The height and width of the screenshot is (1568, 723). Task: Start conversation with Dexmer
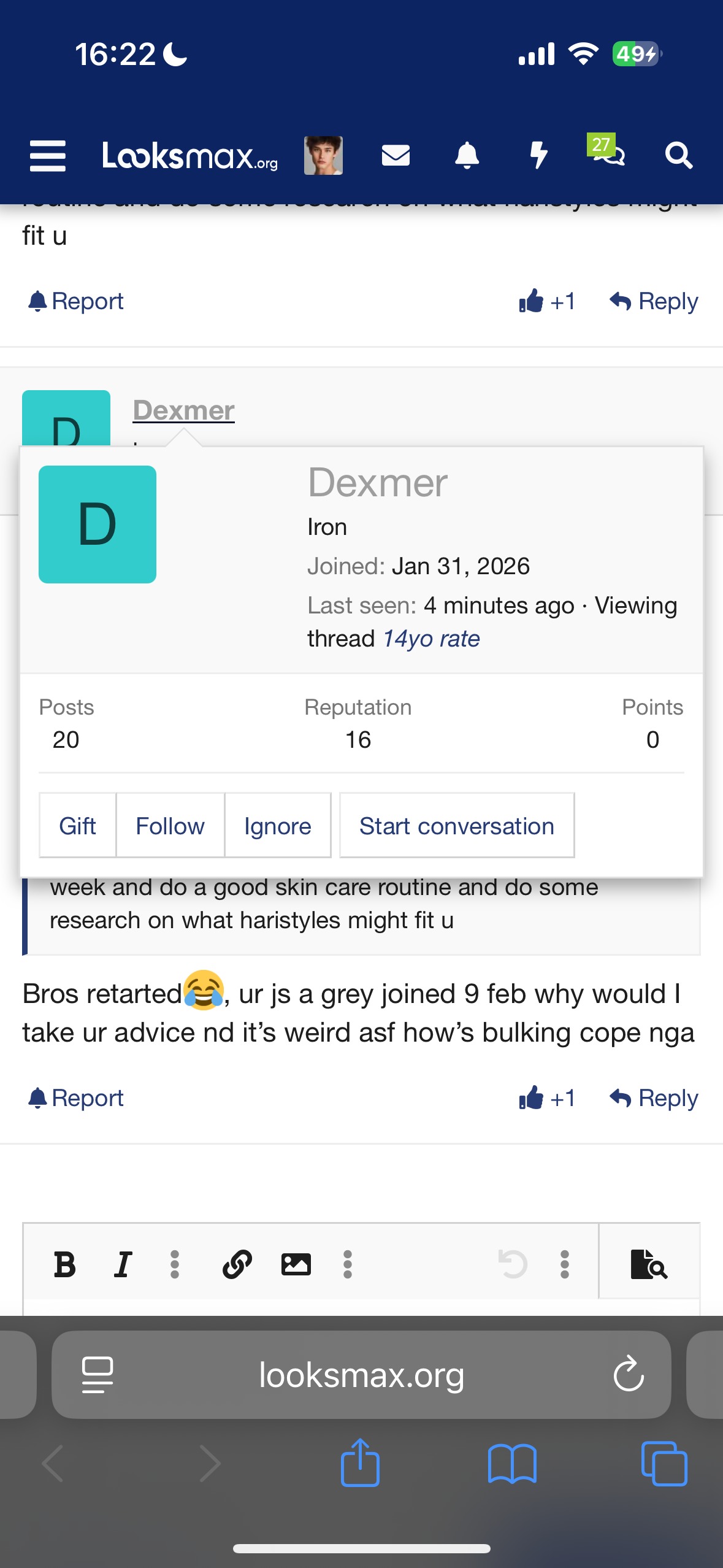point(457,826)
